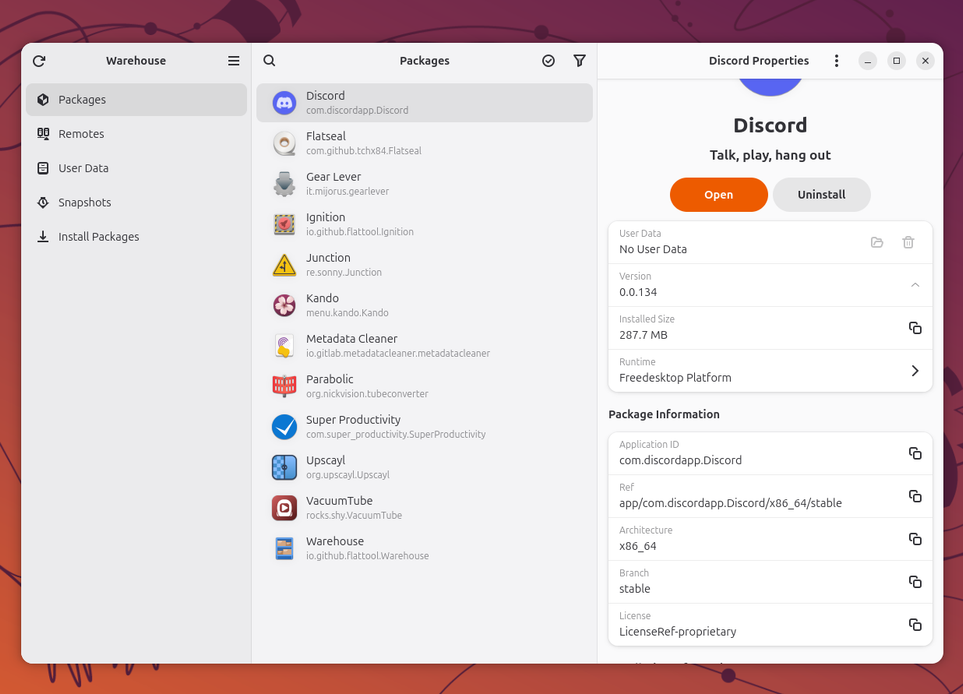Click the version value 0.0.134

(638, 292)
